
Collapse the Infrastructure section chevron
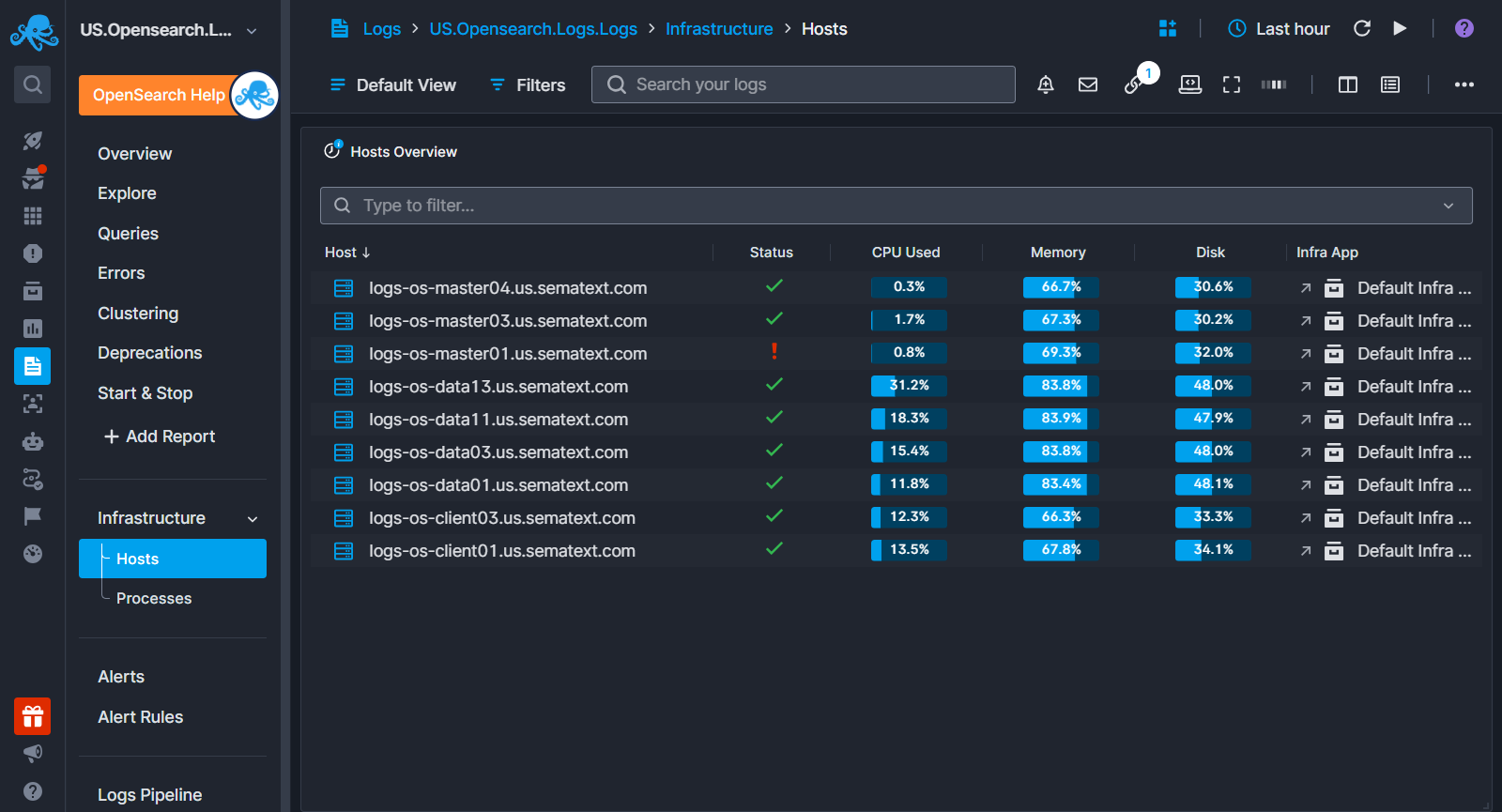(x=253, y=519)
